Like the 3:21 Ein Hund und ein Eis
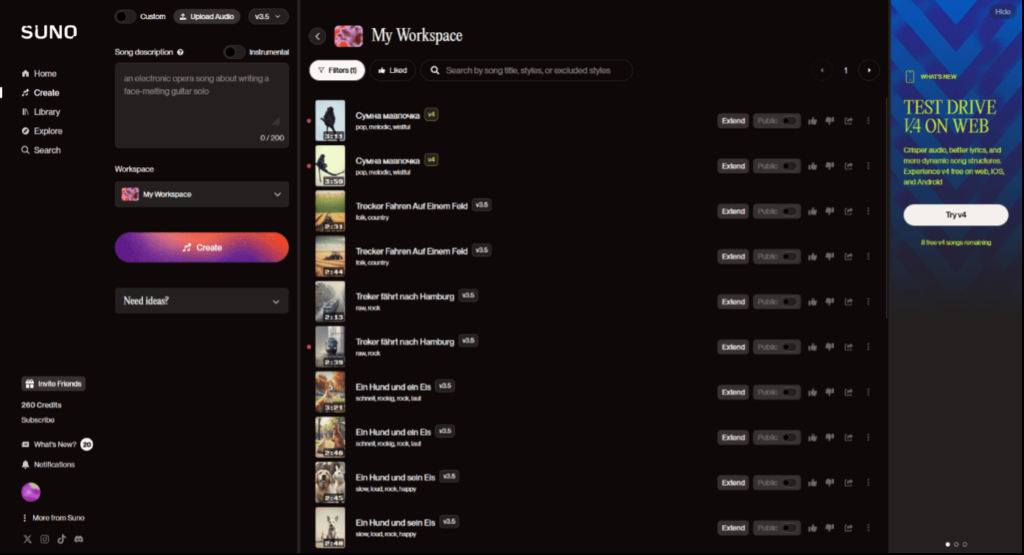 [x=812, y=392]
